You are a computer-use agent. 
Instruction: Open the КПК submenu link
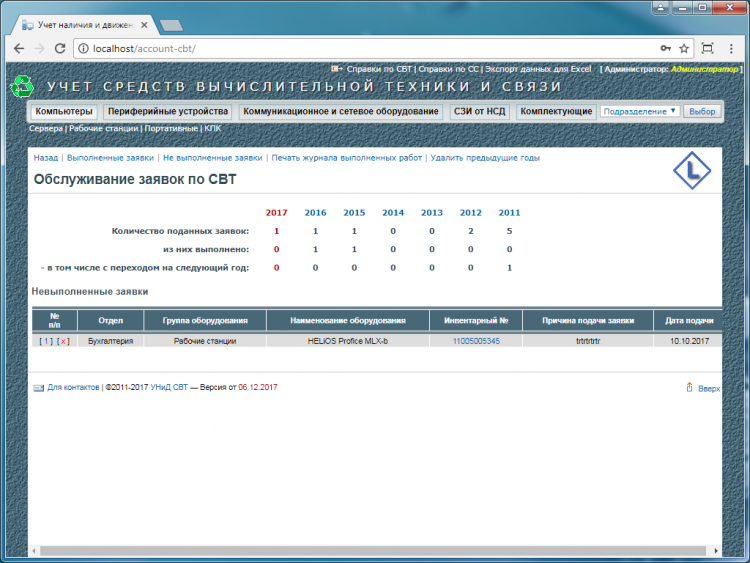(x=212, y=128)
